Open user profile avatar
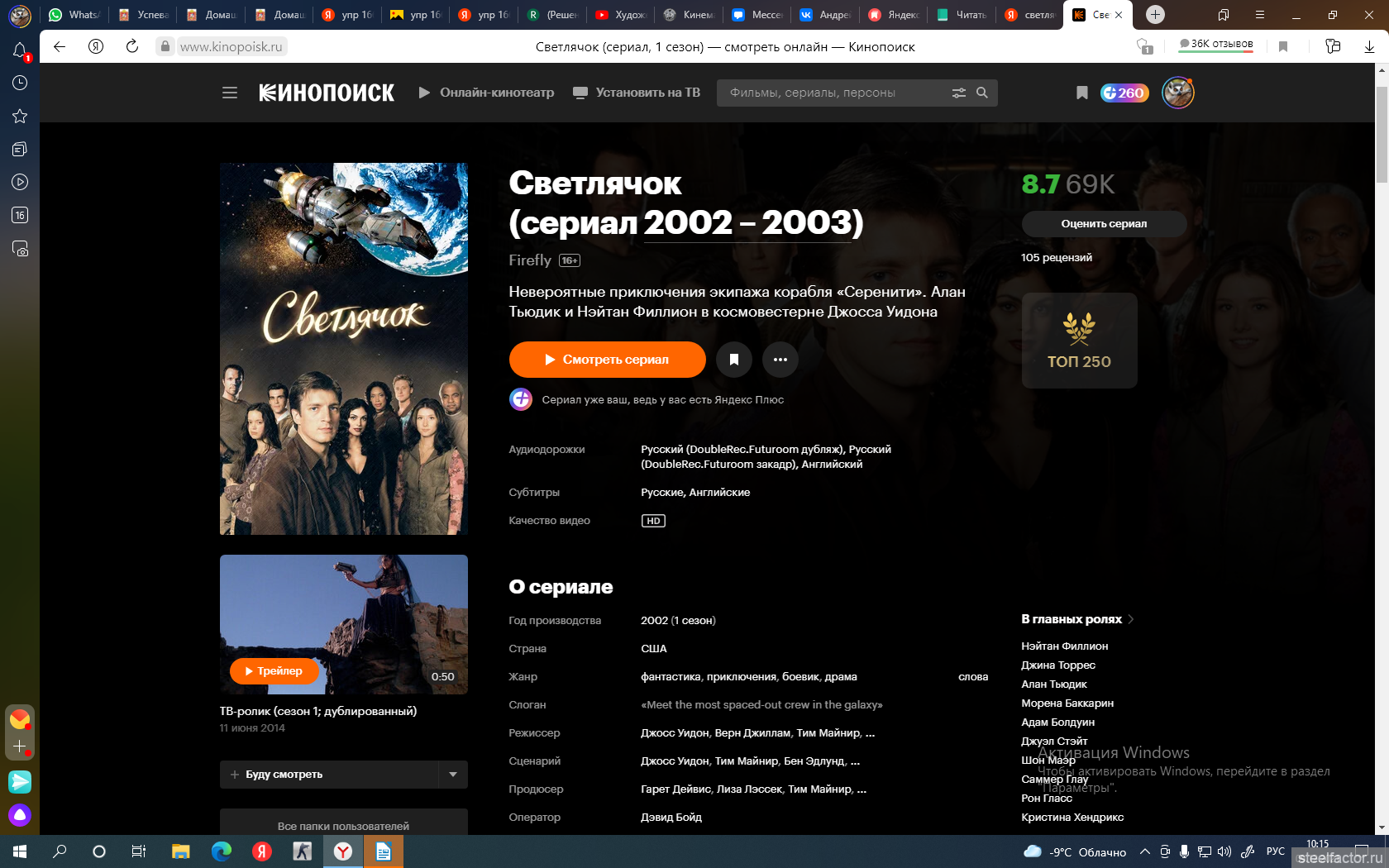This screenshot has width=1389, height=868. coord(1178,93)
